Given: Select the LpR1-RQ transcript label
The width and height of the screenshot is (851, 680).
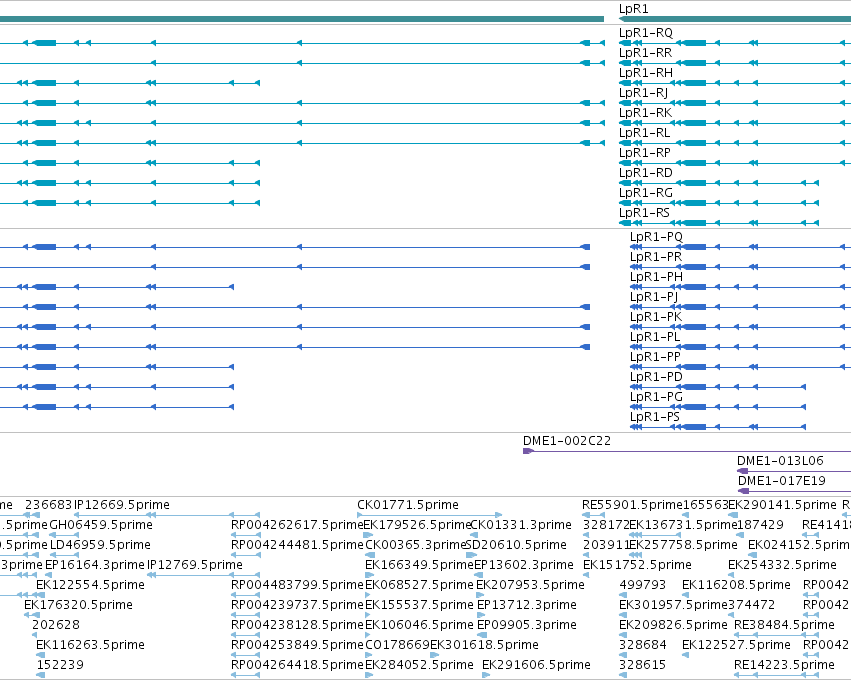Looking at the screenshot, I should pos(646,33).
